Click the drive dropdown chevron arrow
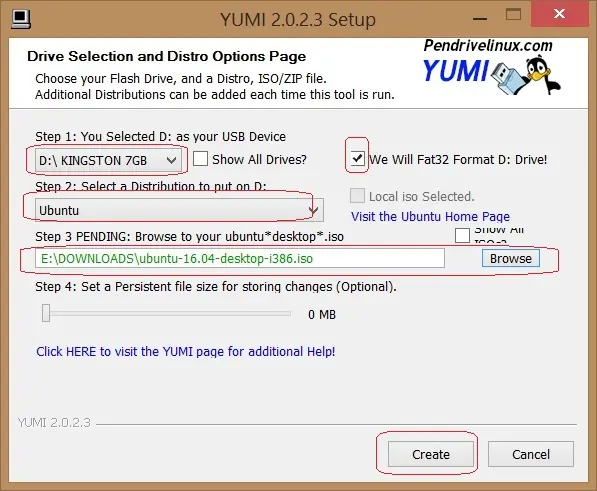Image resolution: width=597 pixels, height=491 pixels. pyautogui.click(x=171, y=160)
